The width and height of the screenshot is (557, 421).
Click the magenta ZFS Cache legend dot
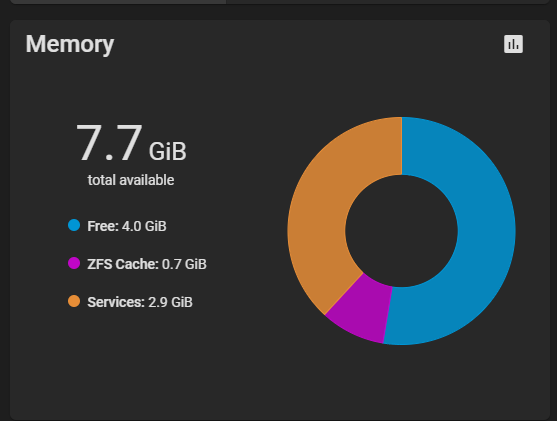74,263
